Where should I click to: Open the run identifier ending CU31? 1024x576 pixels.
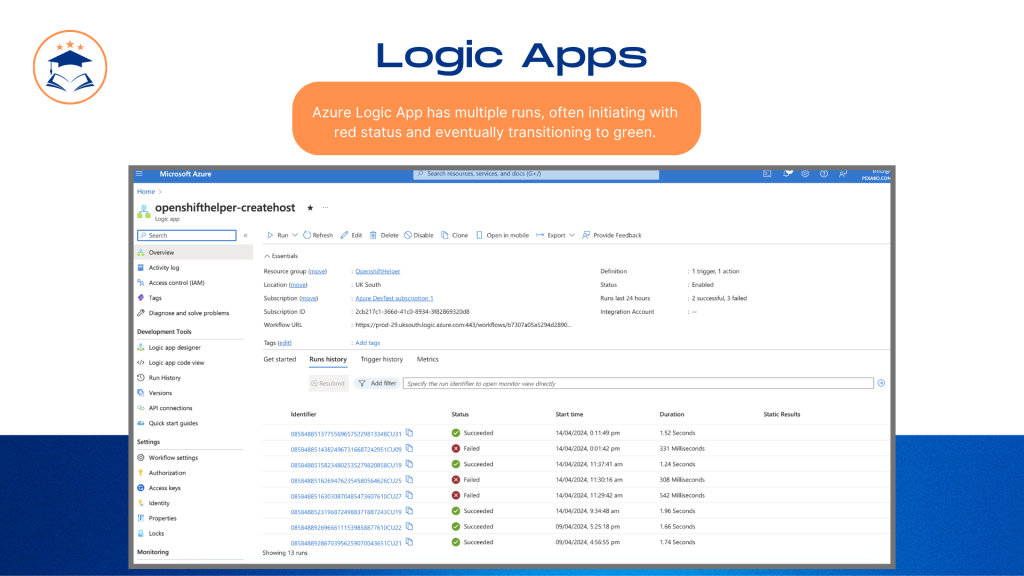pyautogui.click(x=346, y=434)
